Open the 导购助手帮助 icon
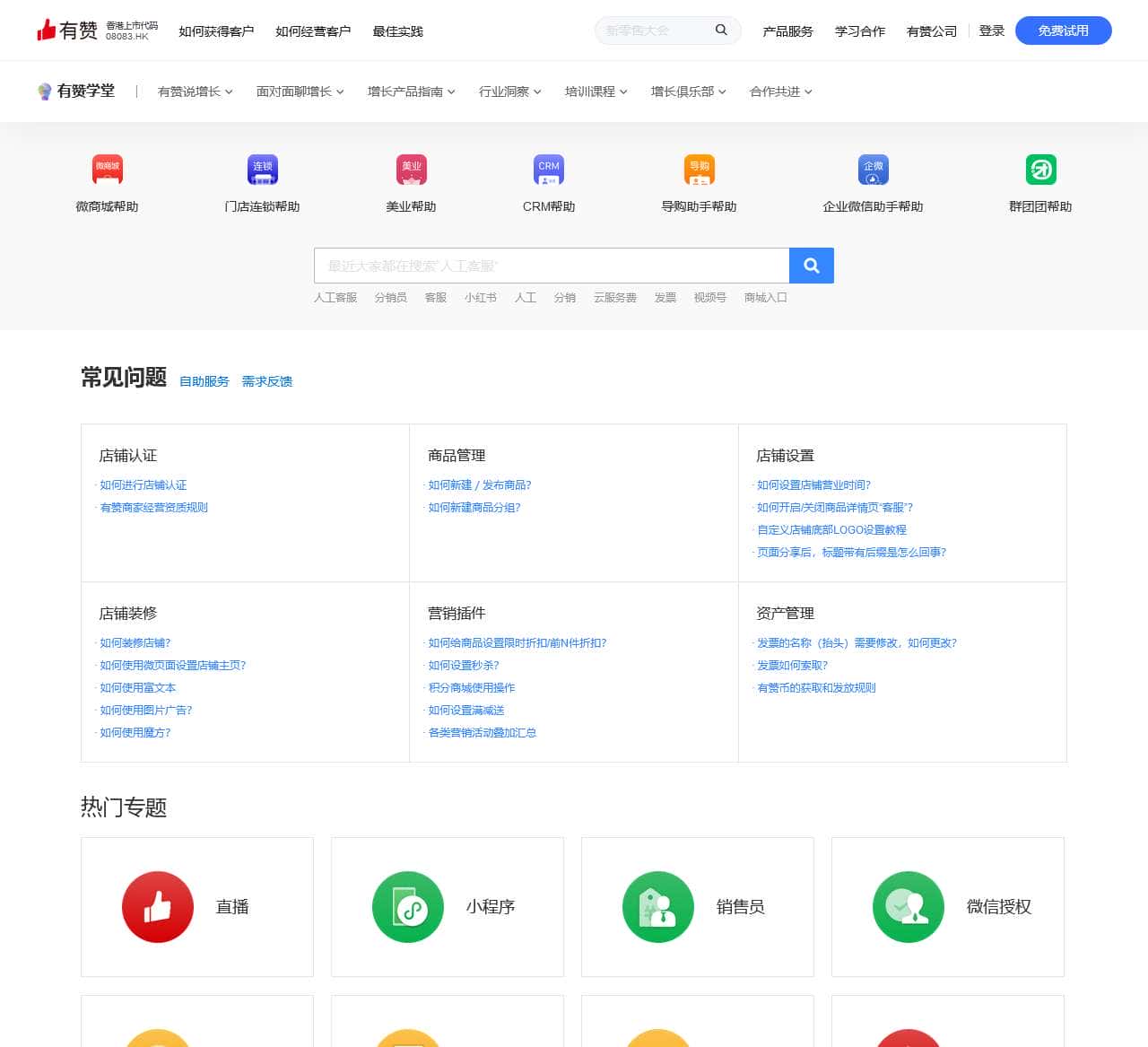This screenshot has height=1047, width=1148. tap(700, 169)
